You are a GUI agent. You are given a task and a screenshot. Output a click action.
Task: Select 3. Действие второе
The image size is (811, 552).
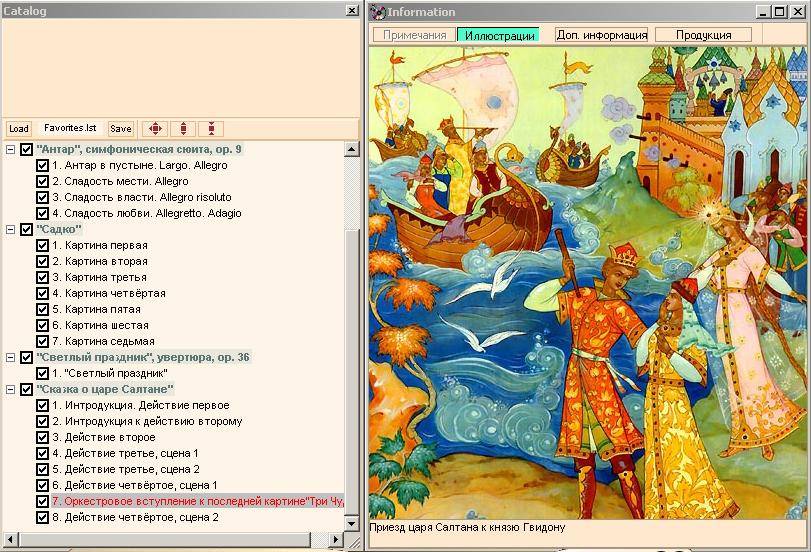click(x=103, y=437)
